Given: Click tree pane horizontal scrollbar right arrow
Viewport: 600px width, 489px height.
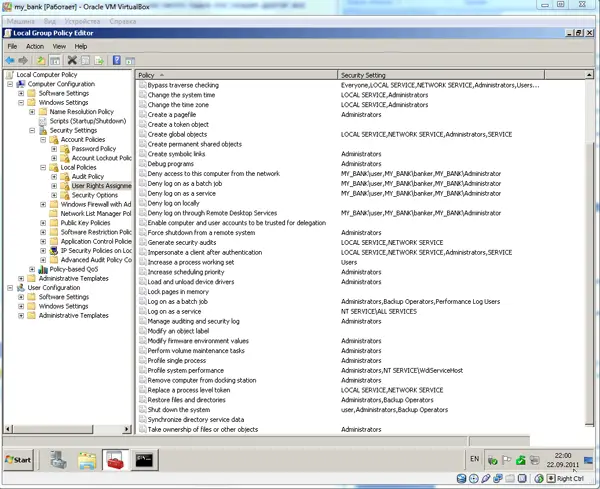Looking at the screenshot, I should click(x=127, y=429).
